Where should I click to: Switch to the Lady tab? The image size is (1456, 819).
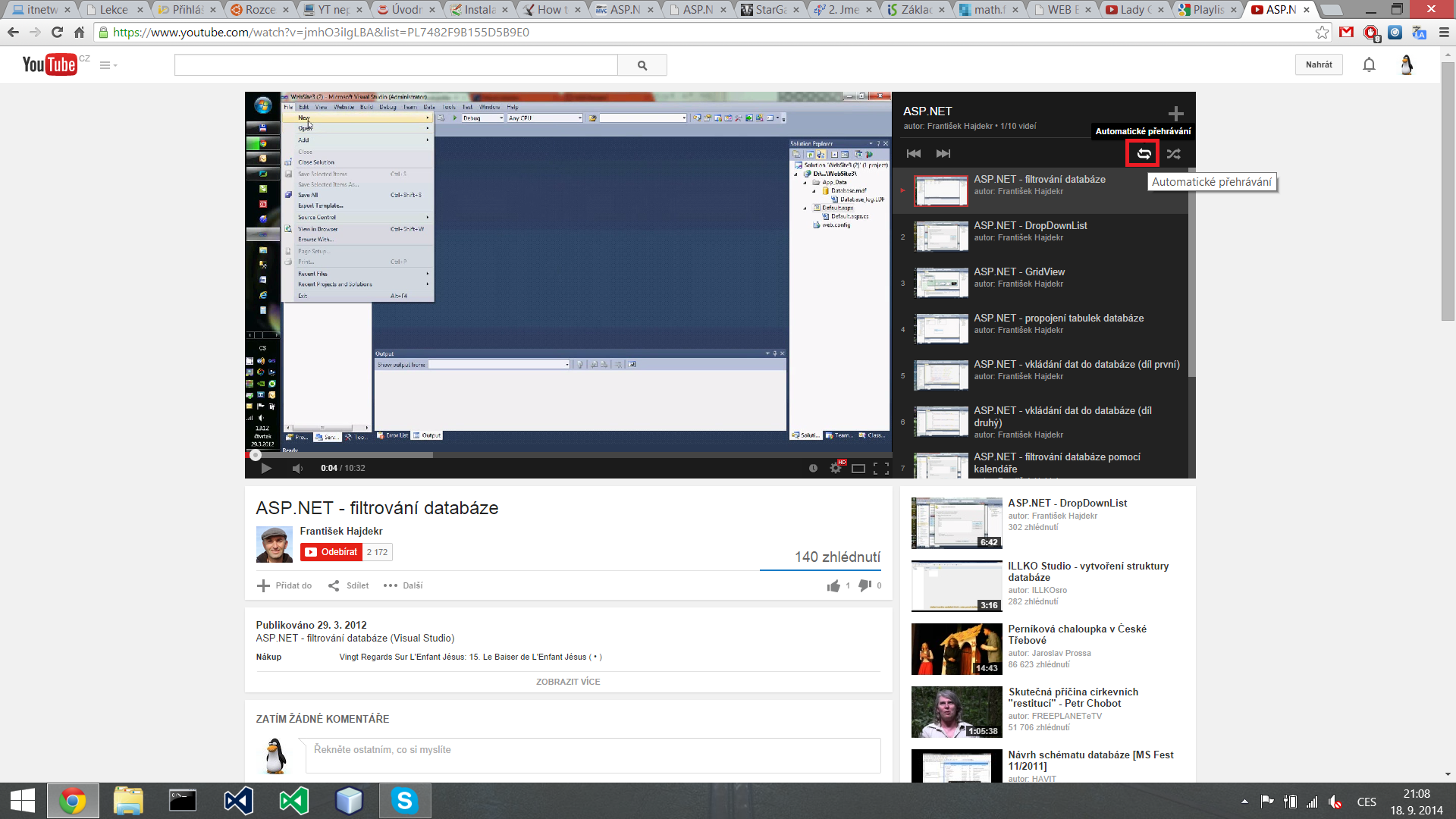1135,10
